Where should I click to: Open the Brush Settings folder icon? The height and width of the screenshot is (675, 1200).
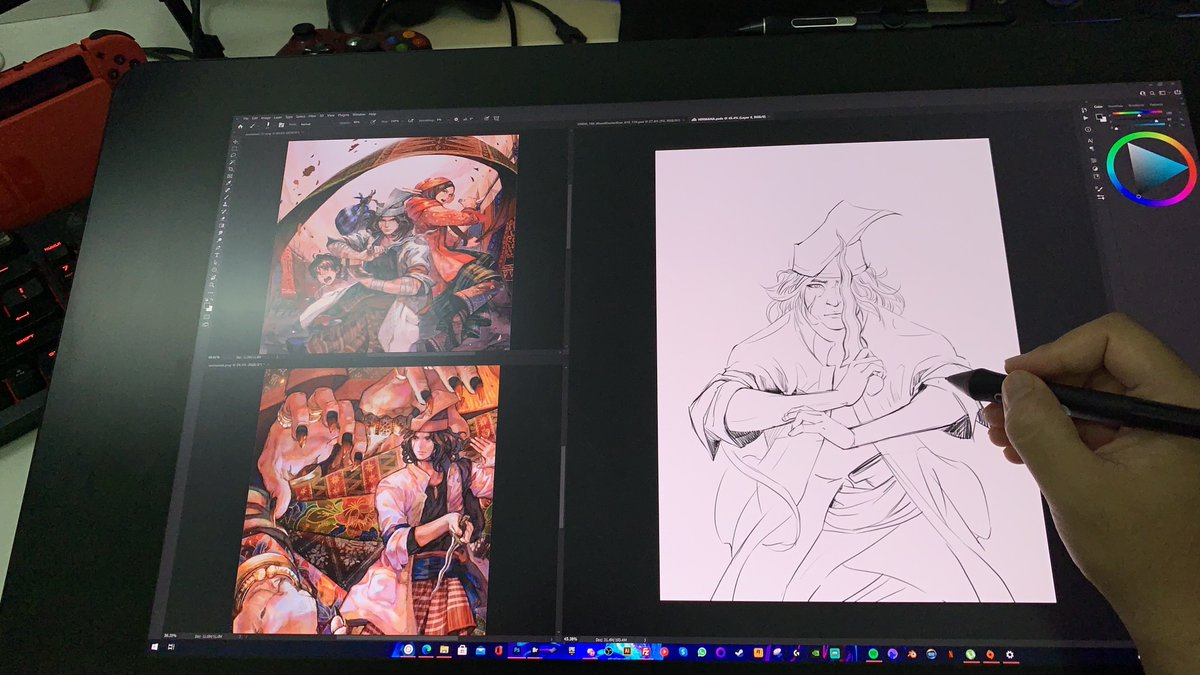pos(281,125)
